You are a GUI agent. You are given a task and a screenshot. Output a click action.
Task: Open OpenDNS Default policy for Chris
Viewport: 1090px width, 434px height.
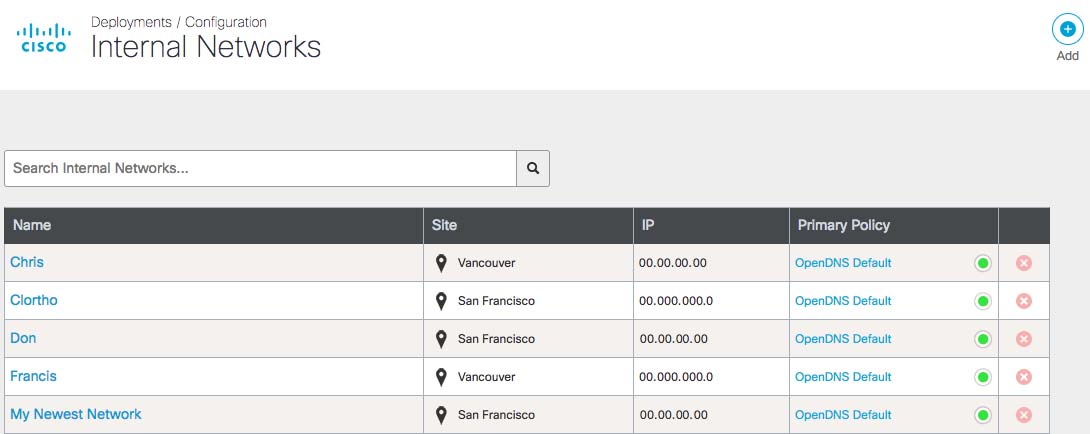coord(843,263)
